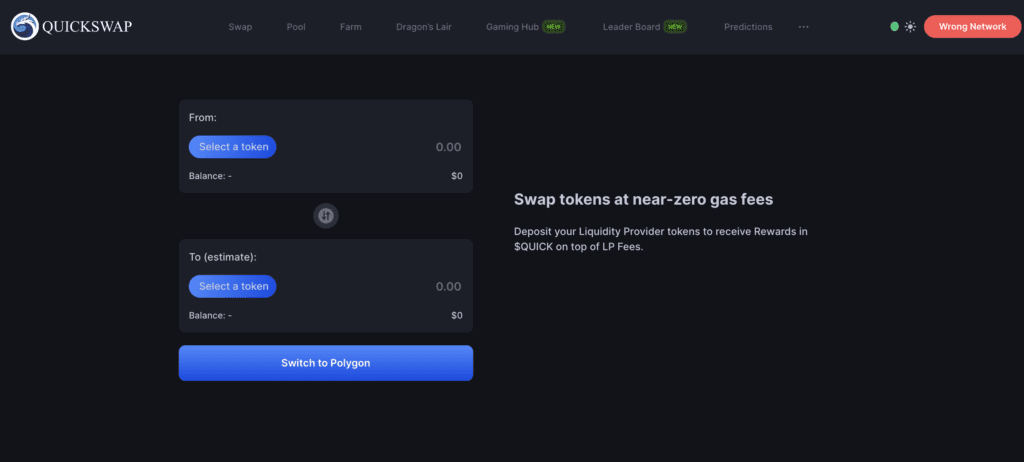Open the three-dots more menu
Image resolution: width=1024 pixels, height=462 pixels.
pos(803,27)
